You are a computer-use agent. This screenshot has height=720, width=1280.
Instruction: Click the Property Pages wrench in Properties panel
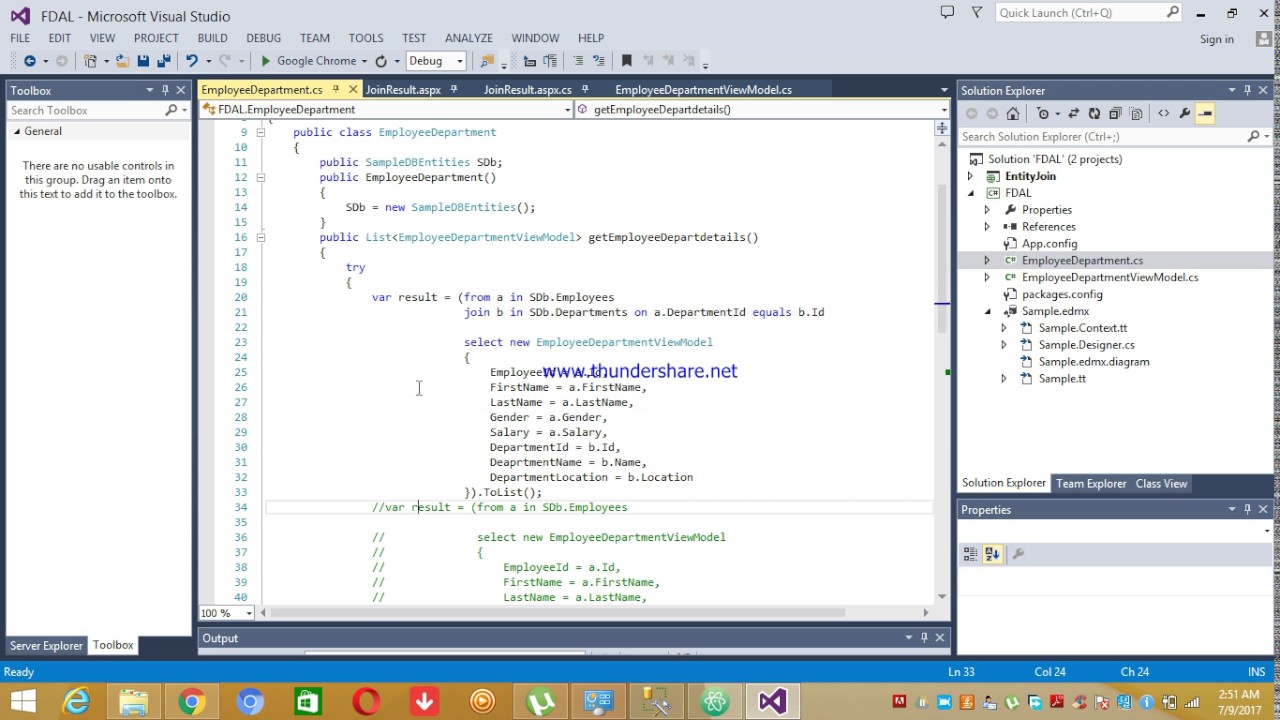coord(1018,554)
